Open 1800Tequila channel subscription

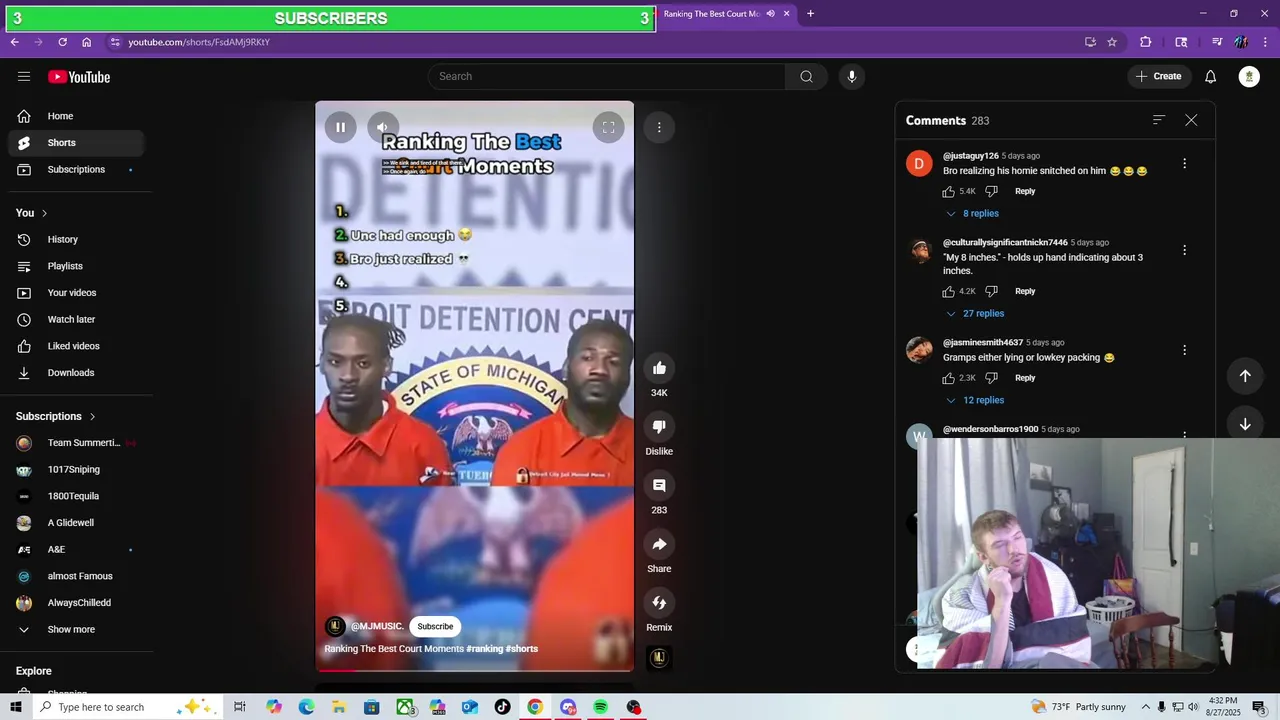[76, 496]
